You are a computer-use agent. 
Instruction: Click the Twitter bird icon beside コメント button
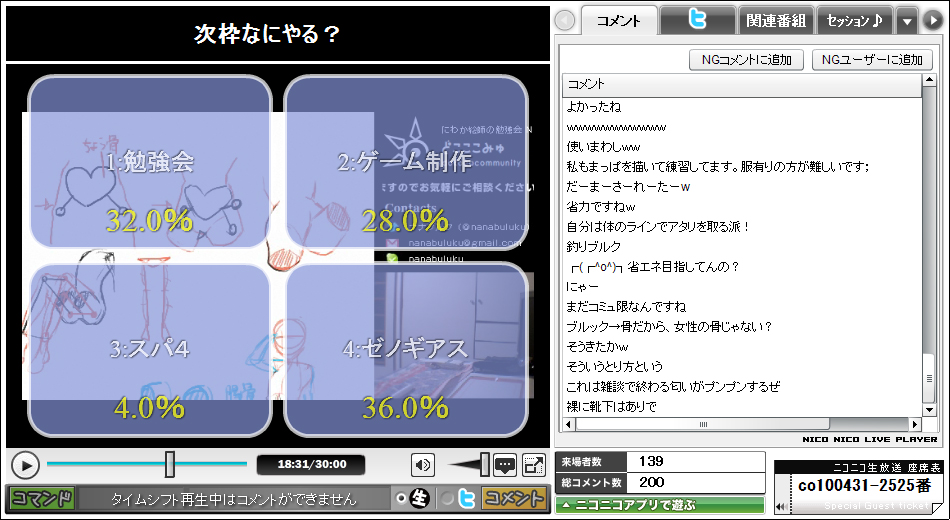tap(467, 499)
